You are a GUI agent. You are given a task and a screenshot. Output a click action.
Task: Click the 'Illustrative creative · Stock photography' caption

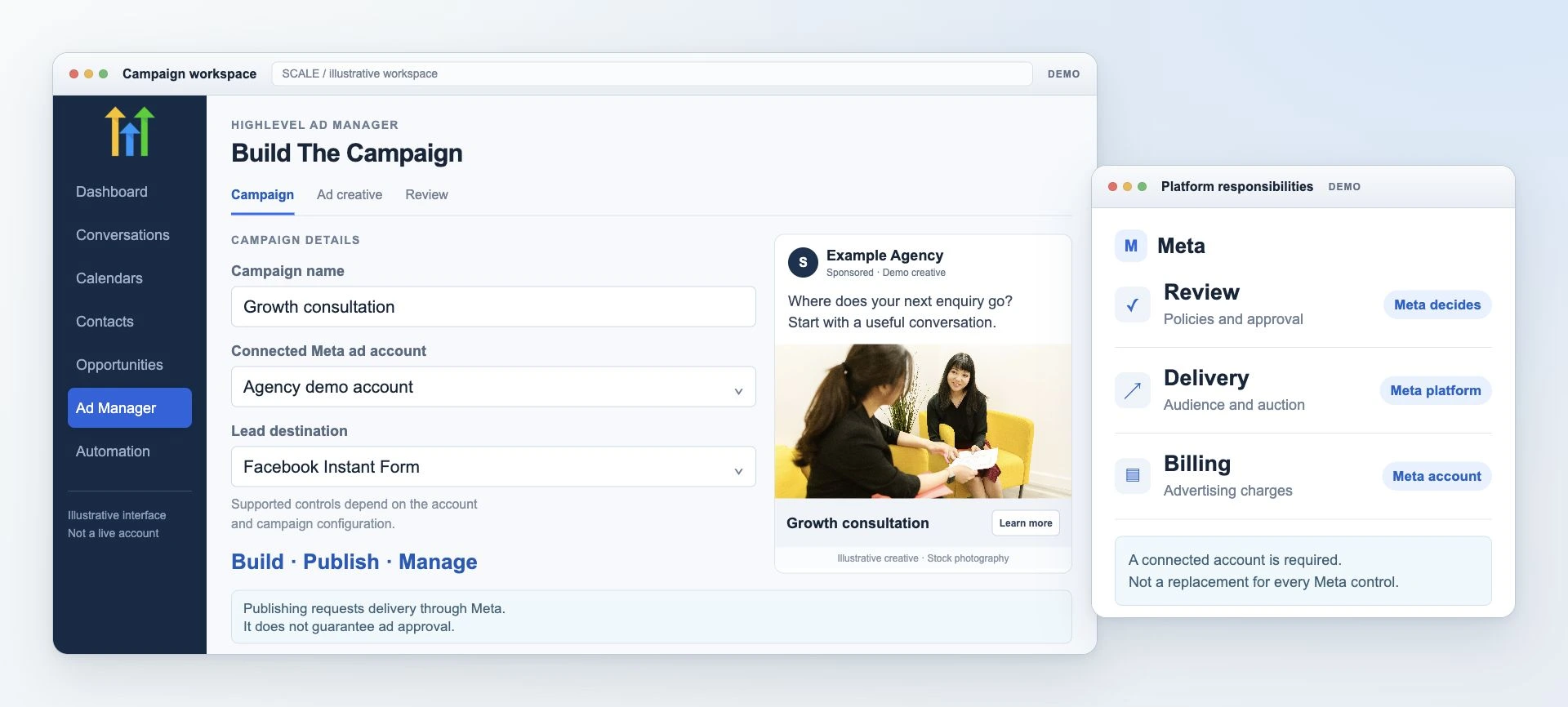click(x=923, y=558)
